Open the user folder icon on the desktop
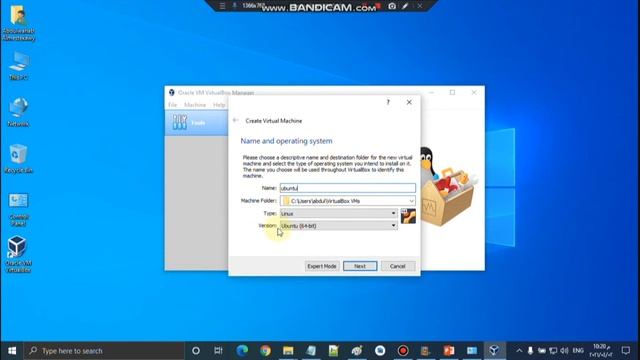 (18, 23)
